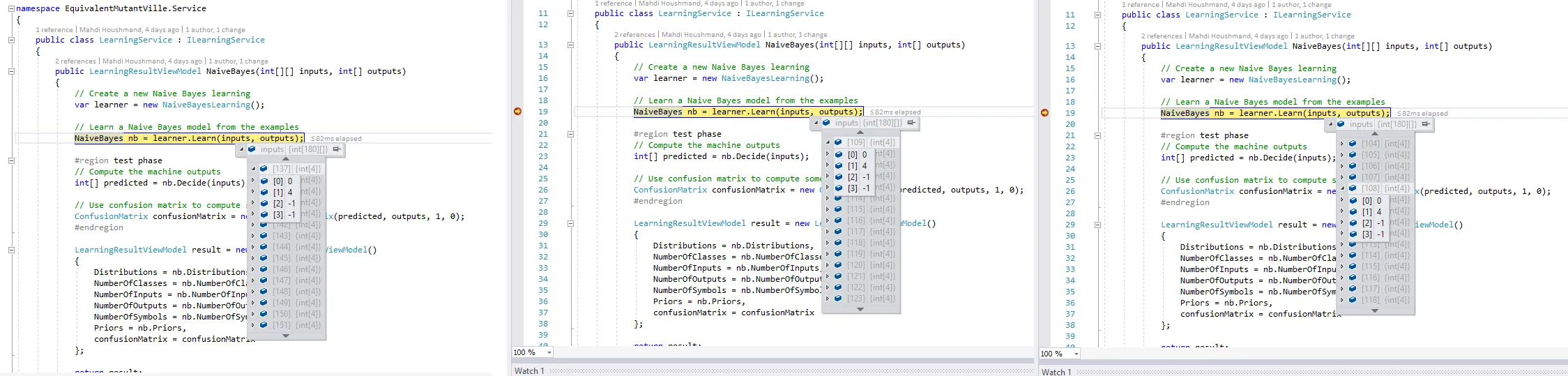
Task: Click the up scroll arrow in the middle datatip list
Action: pos(860,133)
